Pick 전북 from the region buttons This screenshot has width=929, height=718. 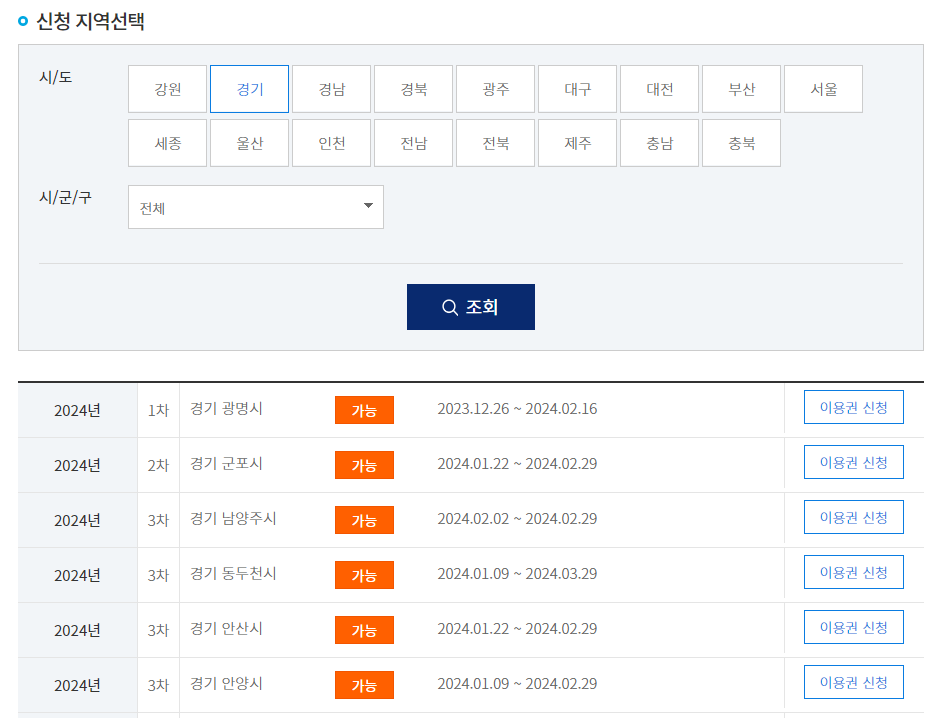click(495, 143)
